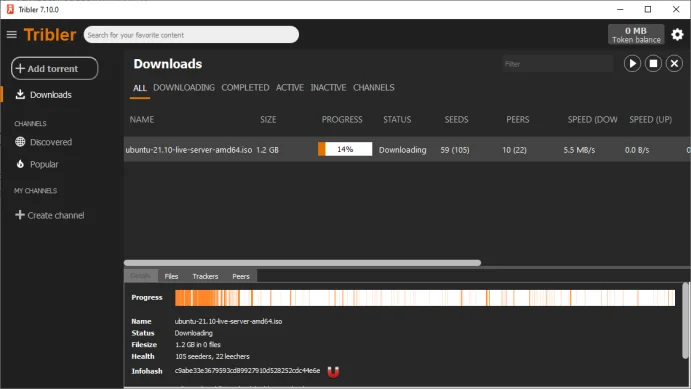
Task: Click the 1.2 GB size cell
Action: pyautogui.click(x=267, y=150)
